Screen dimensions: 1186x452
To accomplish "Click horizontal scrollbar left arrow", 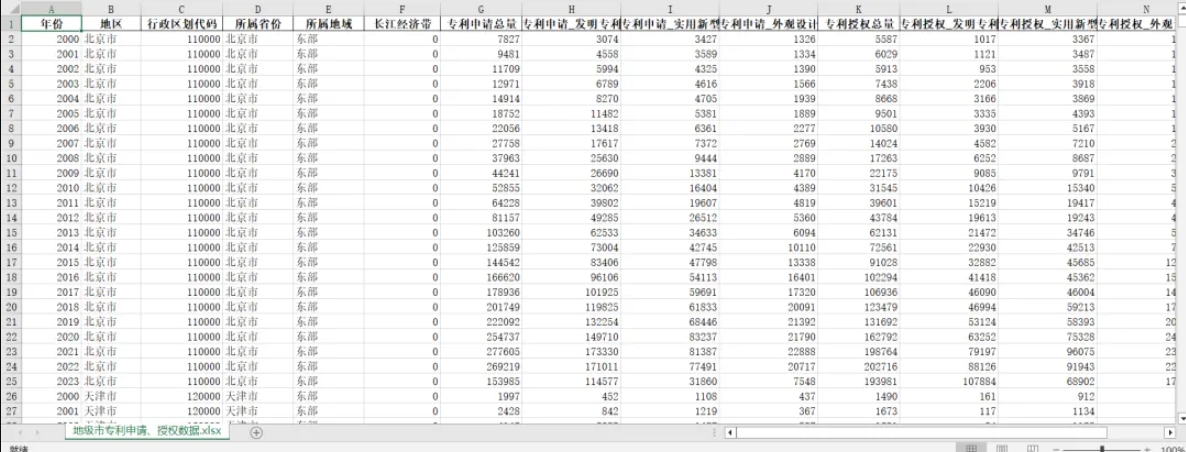I will coord(730,432).
